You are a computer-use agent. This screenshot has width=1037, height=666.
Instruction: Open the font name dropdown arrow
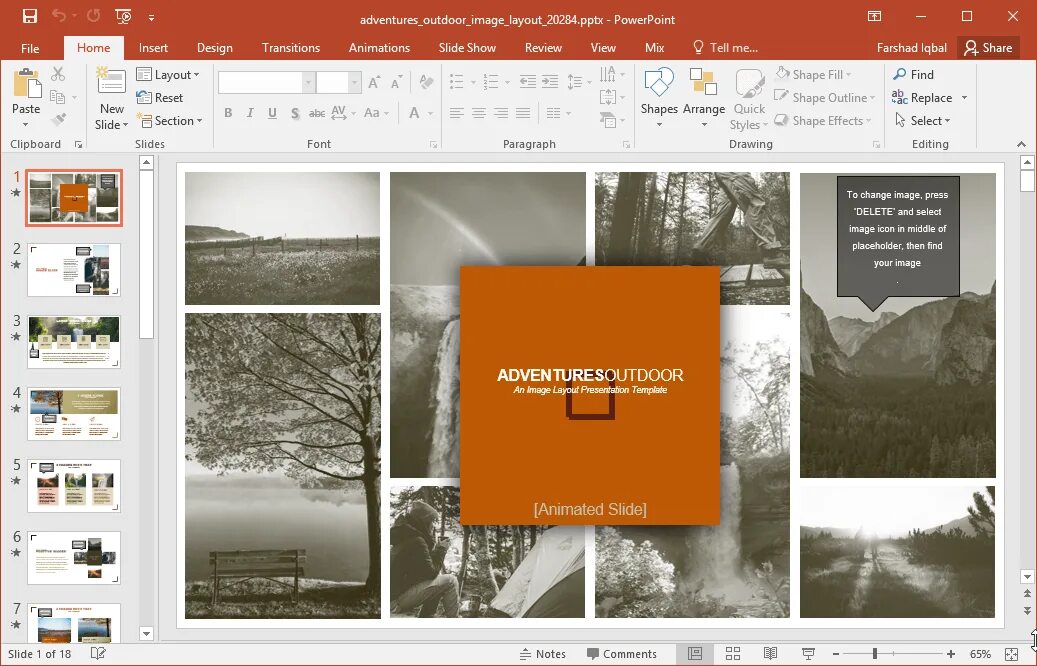308,83
